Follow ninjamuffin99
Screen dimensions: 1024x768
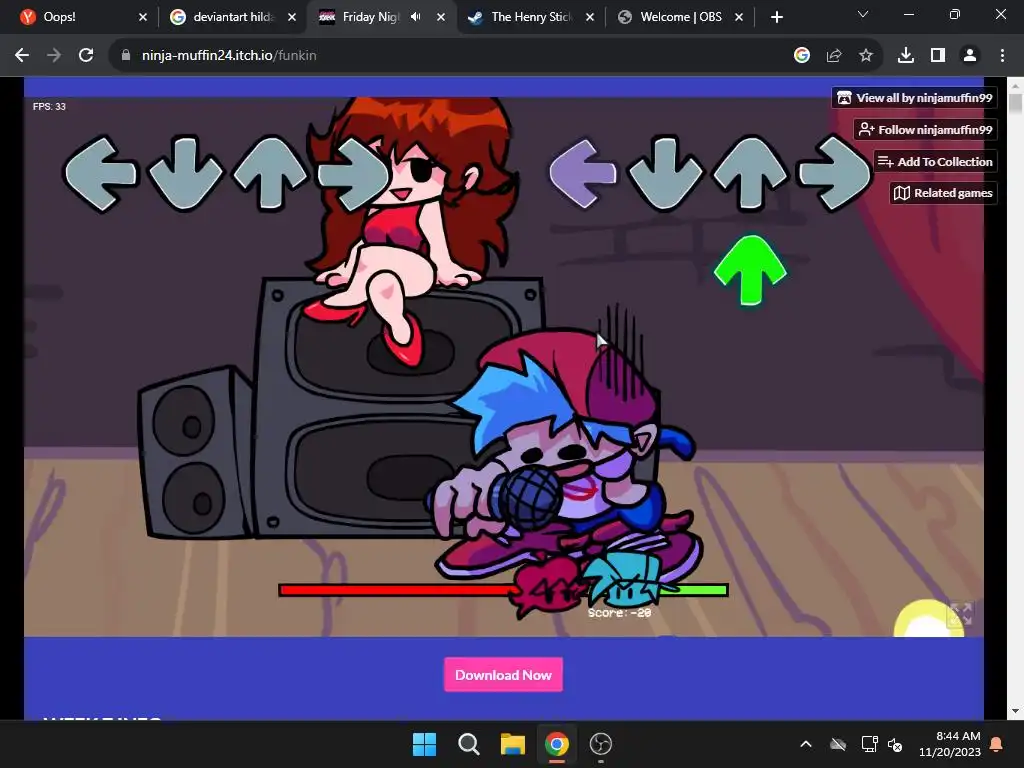tap(925, 130)
